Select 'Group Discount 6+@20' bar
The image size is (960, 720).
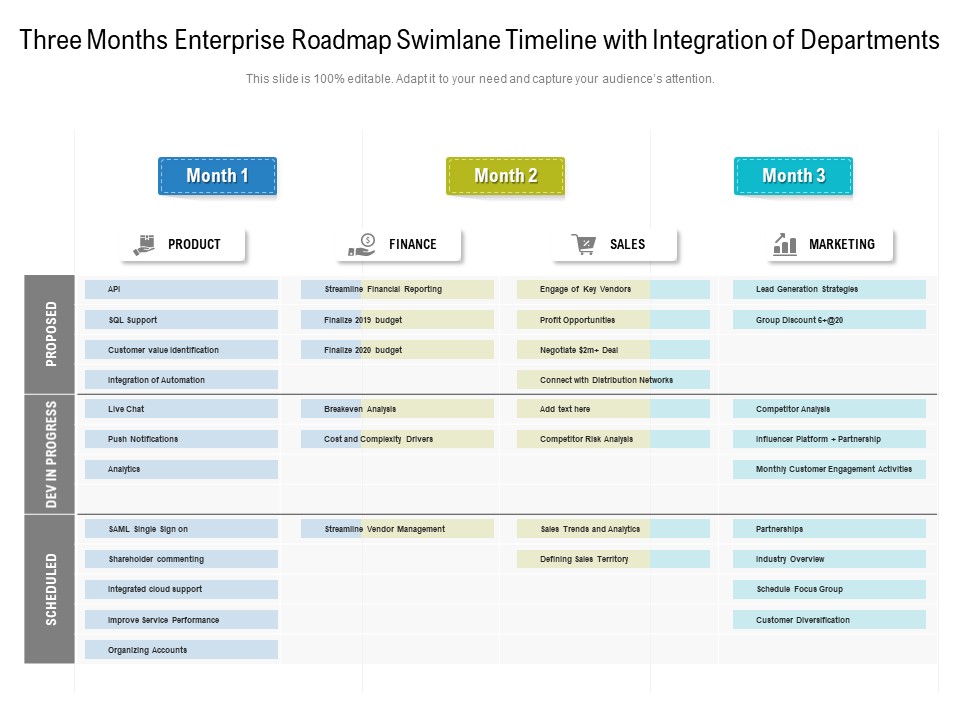tap(830, 320)
